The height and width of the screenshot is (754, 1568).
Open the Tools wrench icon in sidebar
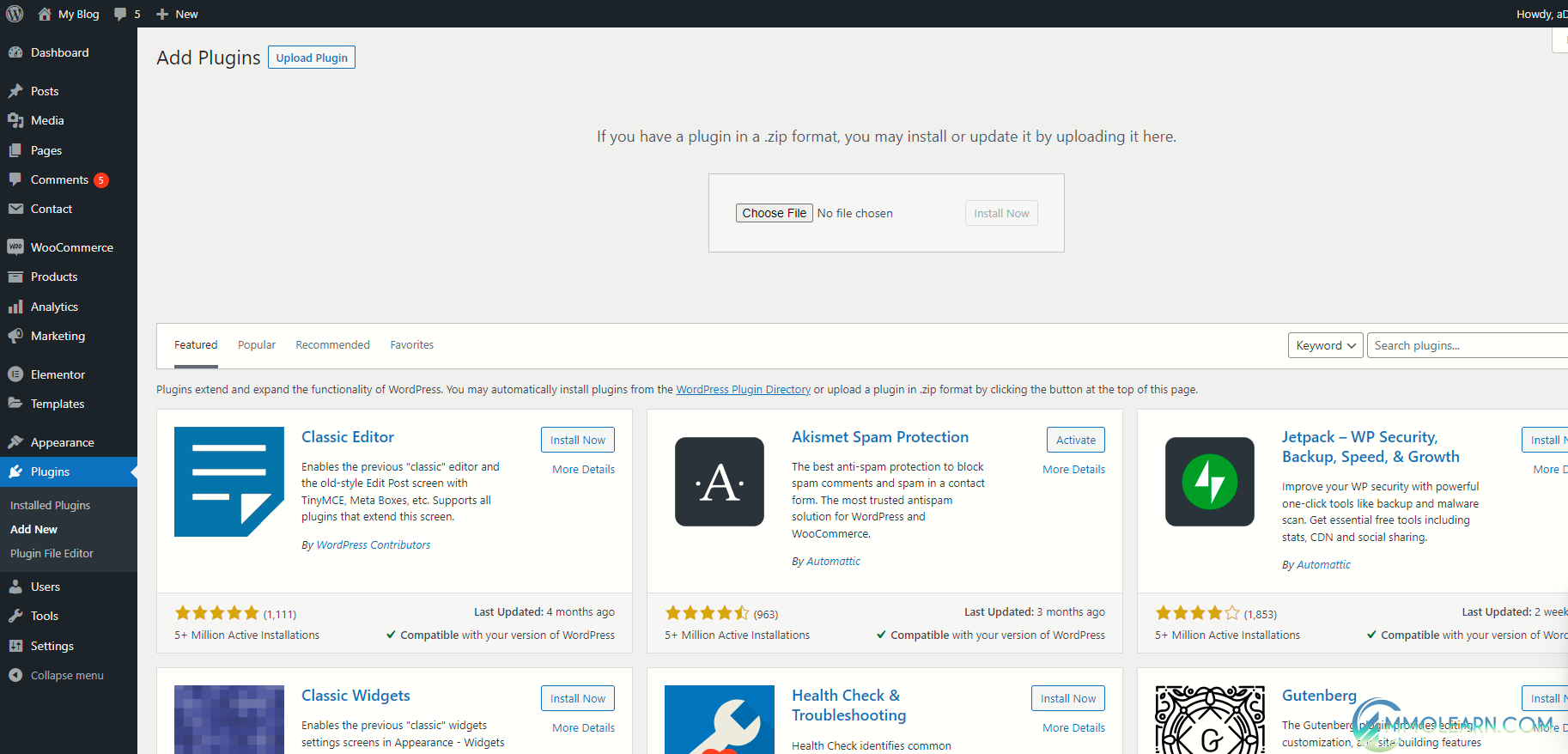(x=15, y=616)
